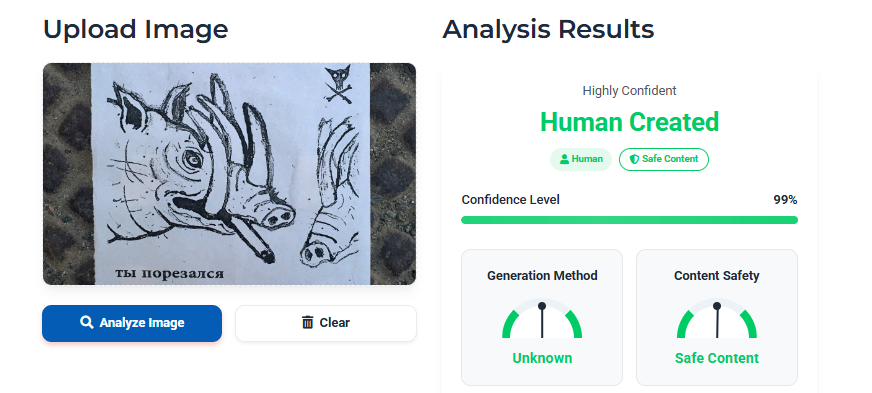Click the Unknown generation method label

[542, 358]
